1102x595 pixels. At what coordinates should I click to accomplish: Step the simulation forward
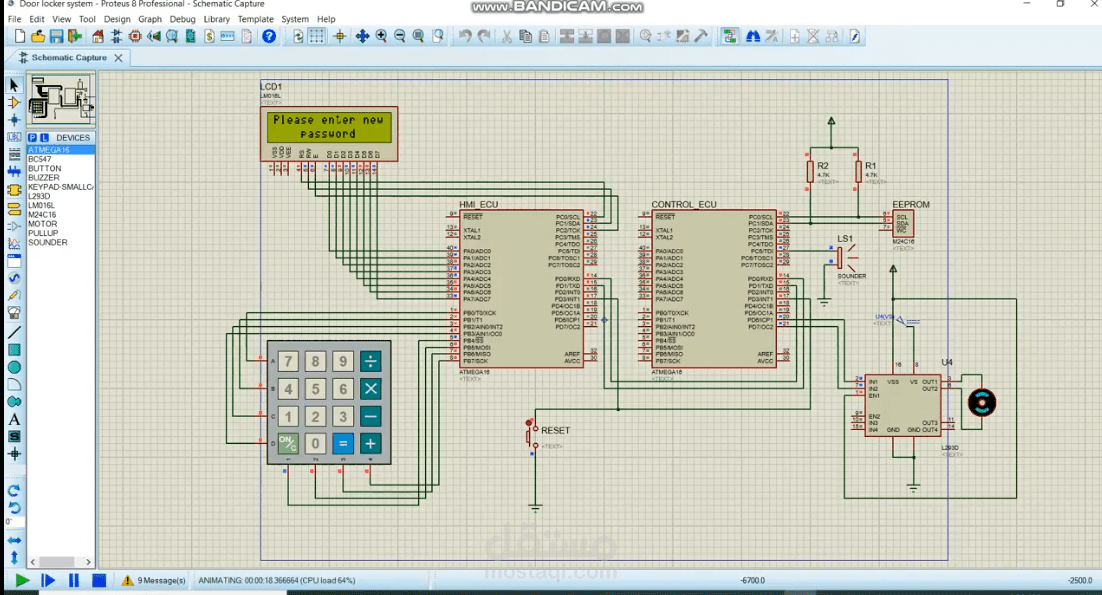coord(48,580)
